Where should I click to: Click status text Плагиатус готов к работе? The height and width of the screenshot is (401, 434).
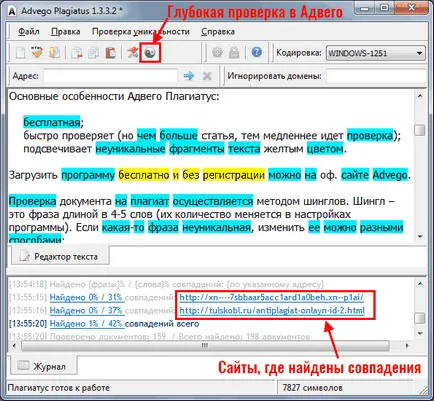click(x=58, y=388)
